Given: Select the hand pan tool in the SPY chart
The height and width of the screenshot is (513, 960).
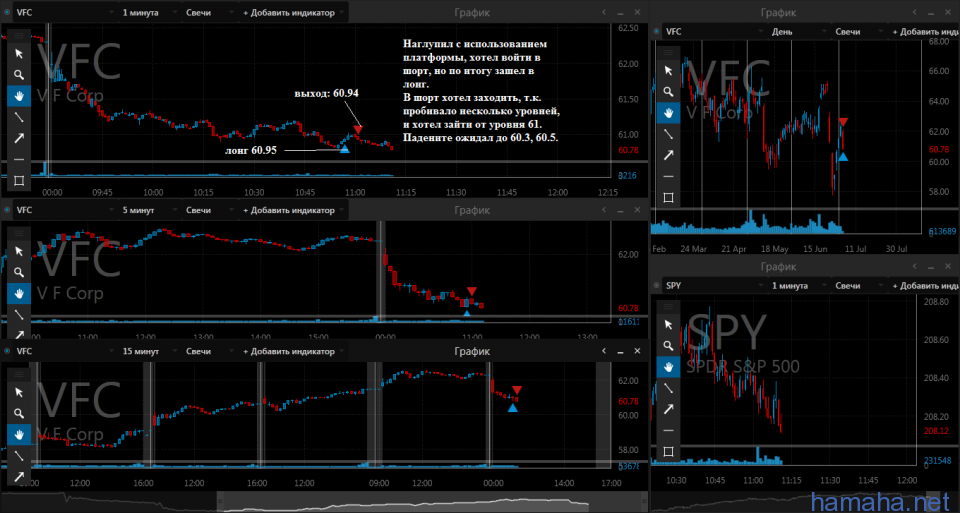Looking at the screenshot, I should 668,367.
